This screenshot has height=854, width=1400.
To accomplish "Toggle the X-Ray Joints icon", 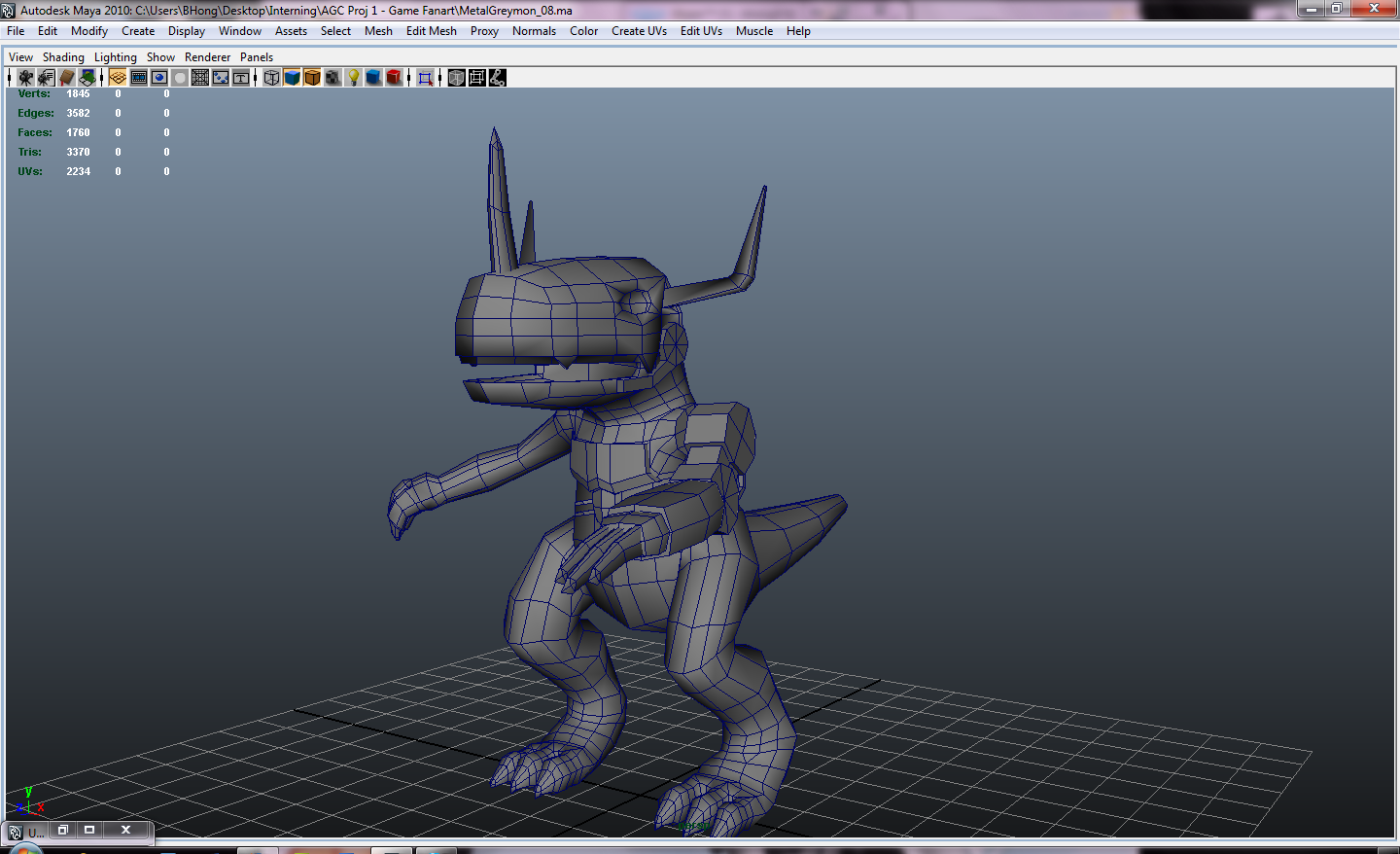I will 497,78.
